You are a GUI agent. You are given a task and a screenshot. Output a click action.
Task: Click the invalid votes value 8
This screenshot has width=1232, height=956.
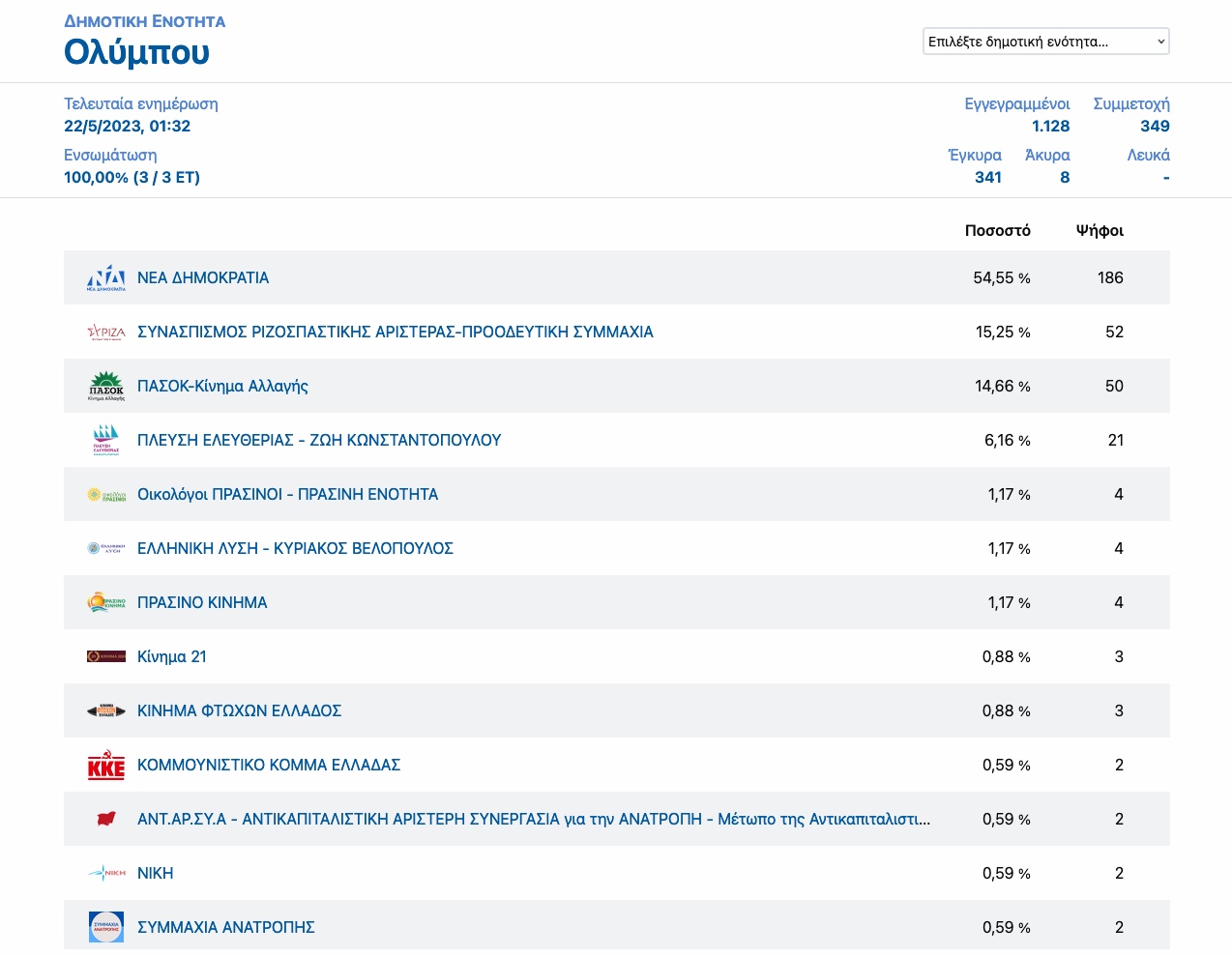(1065, 177)
